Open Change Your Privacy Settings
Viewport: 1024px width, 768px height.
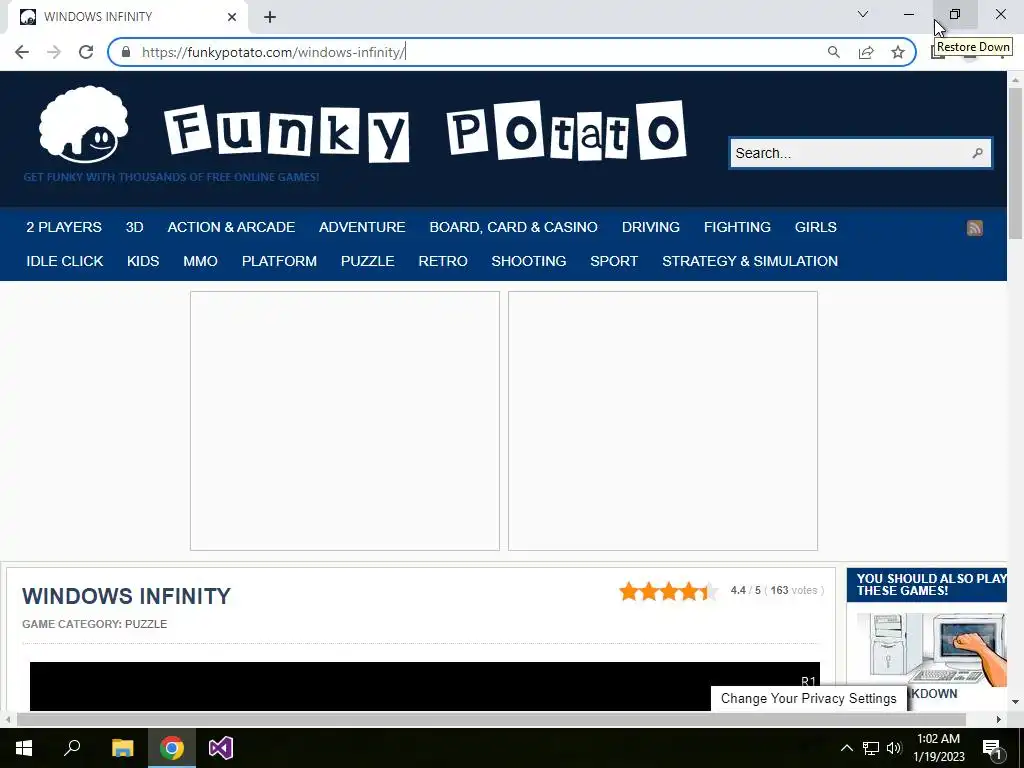pyautogui.click(x=808, y=698)
